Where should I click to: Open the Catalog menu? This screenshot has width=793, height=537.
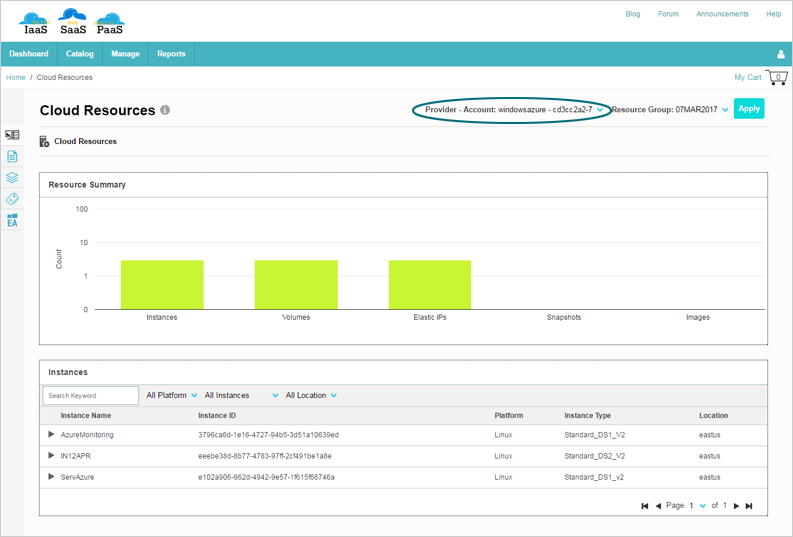pyautogui.click(x=80, y=54)
